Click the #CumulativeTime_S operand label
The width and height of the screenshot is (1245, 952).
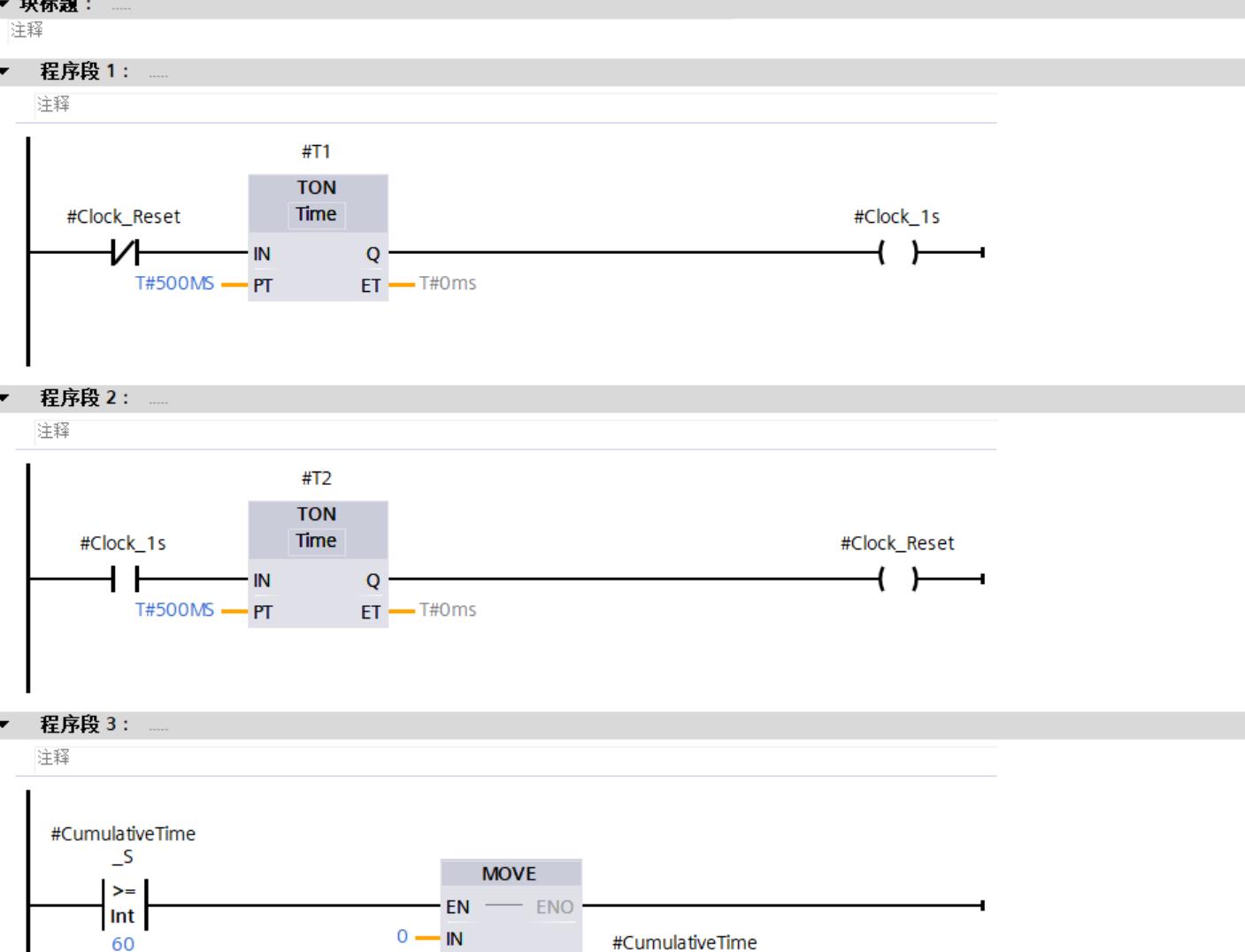[x=123, y=843]
